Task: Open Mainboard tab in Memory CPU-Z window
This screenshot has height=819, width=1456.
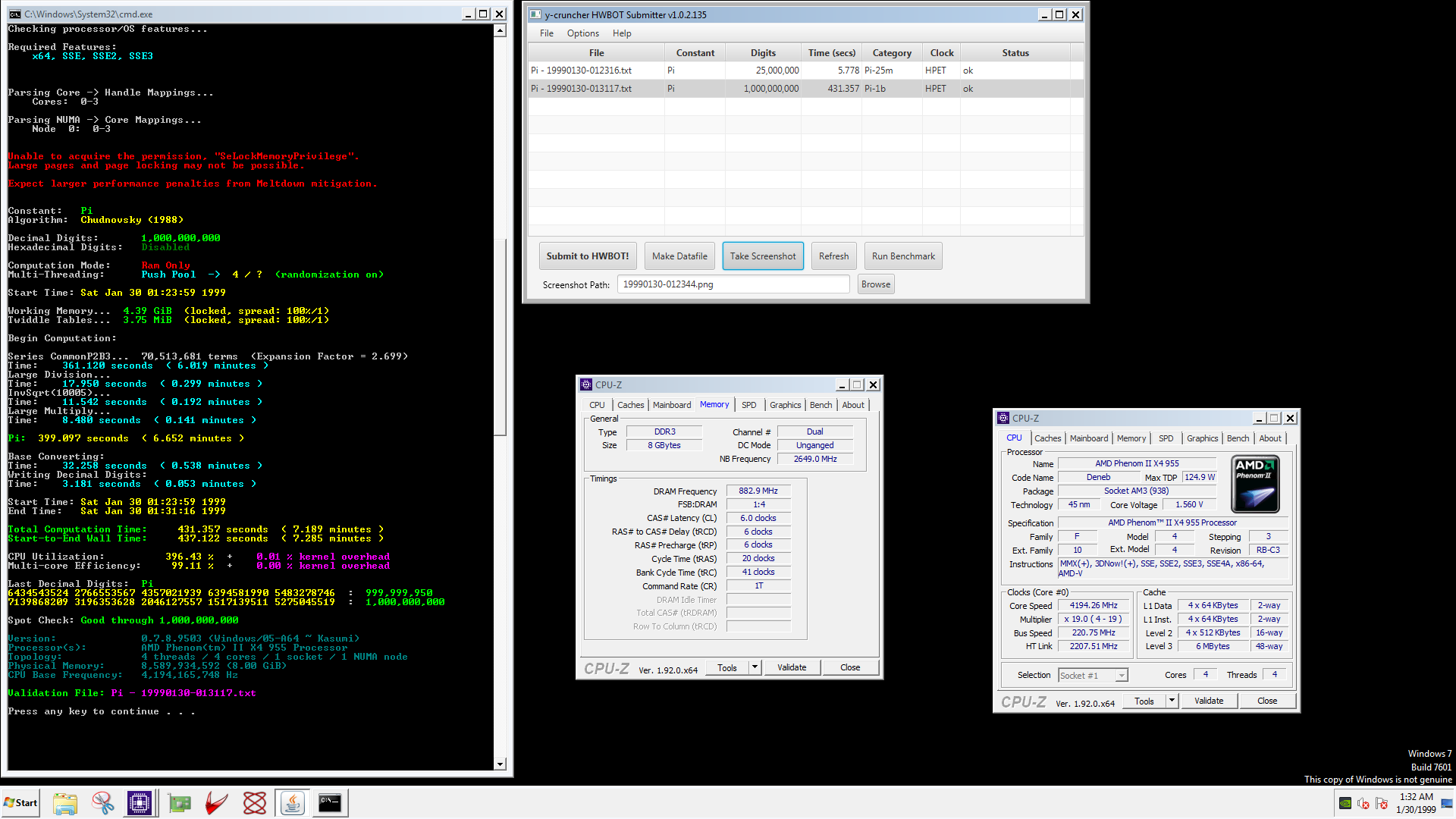Action: click(x=672, y=405)
